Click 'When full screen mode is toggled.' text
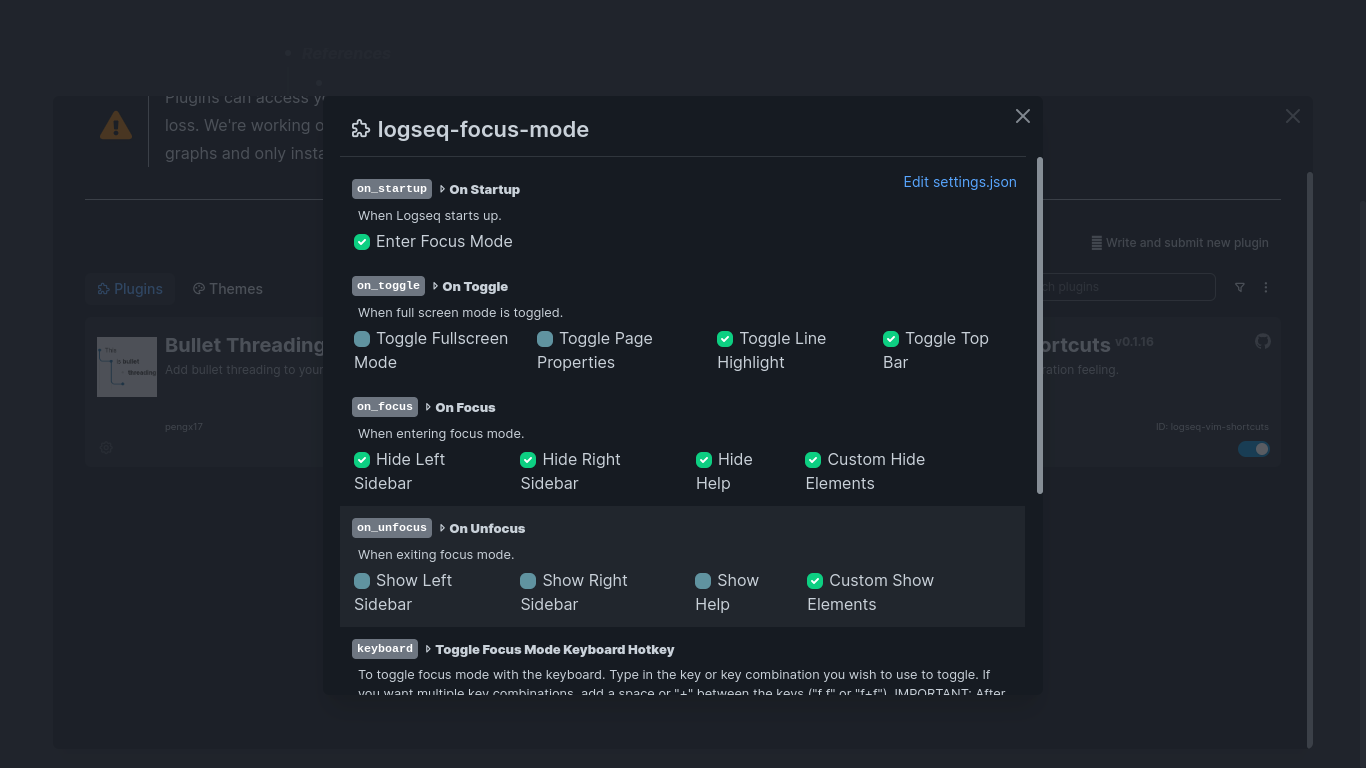1366x768 pixels. click(x=460, y=313)
